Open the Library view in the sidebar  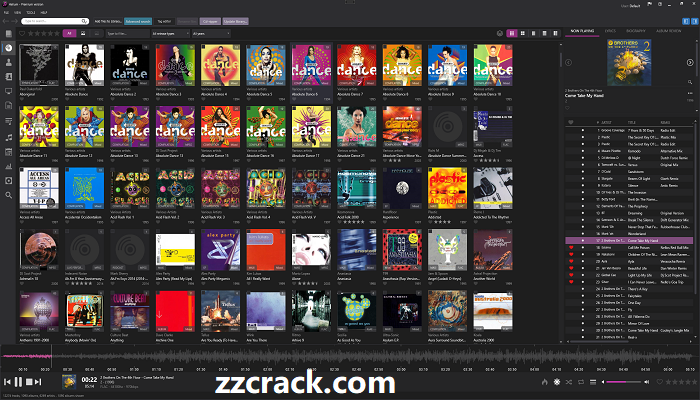pos(8,33)
